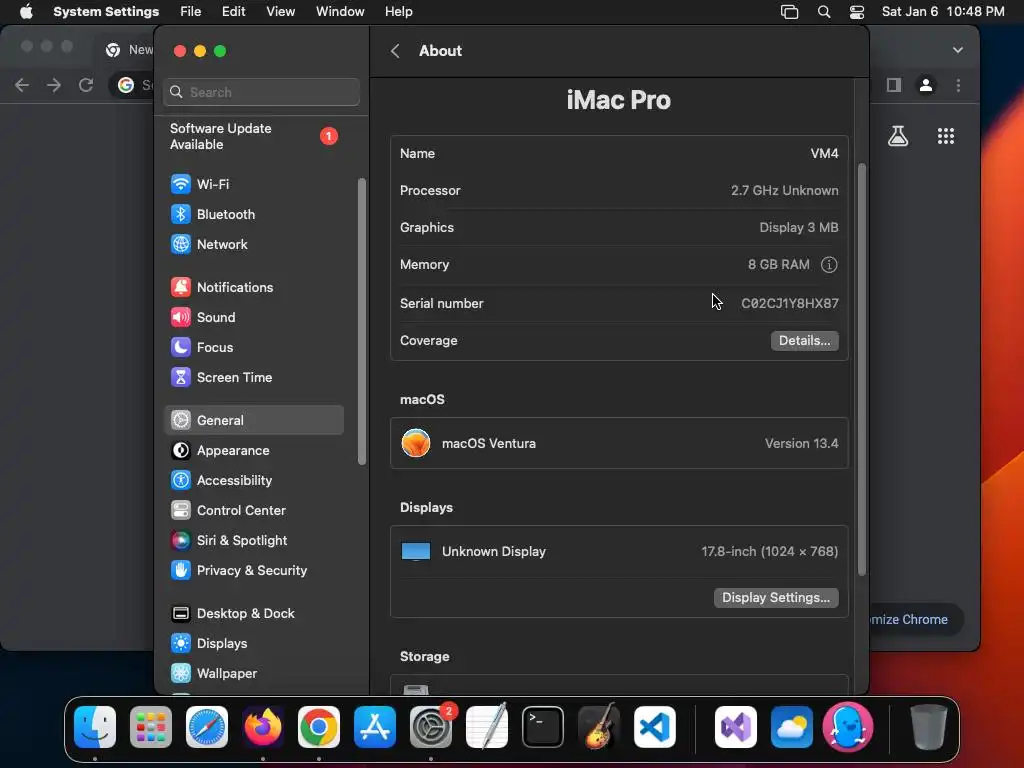
Task: Click Chrome's tab search chevron
Action: [x=957, y=50]
